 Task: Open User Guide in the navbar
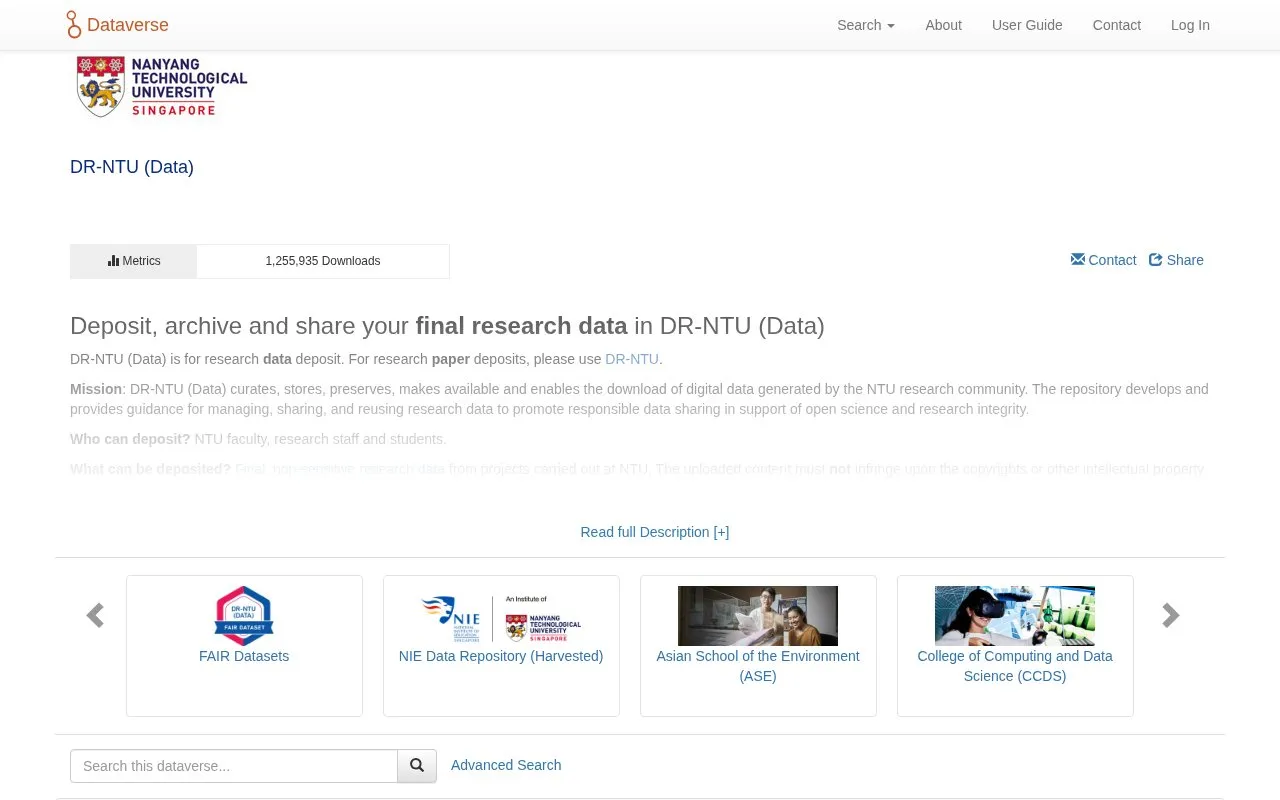pos(1027,25)
